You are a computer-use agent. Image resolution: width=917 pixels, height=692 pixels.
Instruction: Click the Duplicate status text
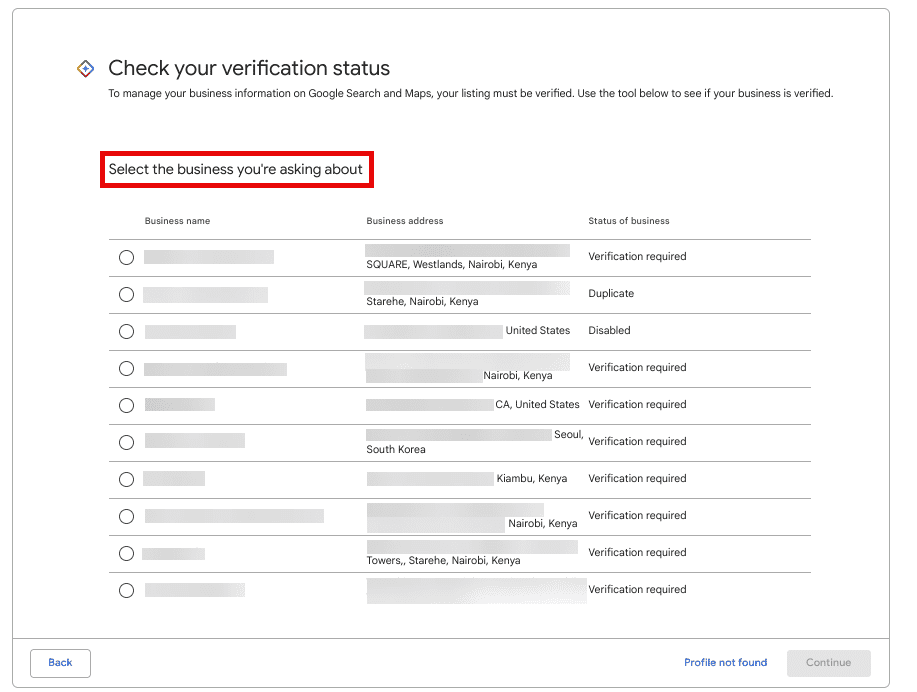click(x=611, y=293)
